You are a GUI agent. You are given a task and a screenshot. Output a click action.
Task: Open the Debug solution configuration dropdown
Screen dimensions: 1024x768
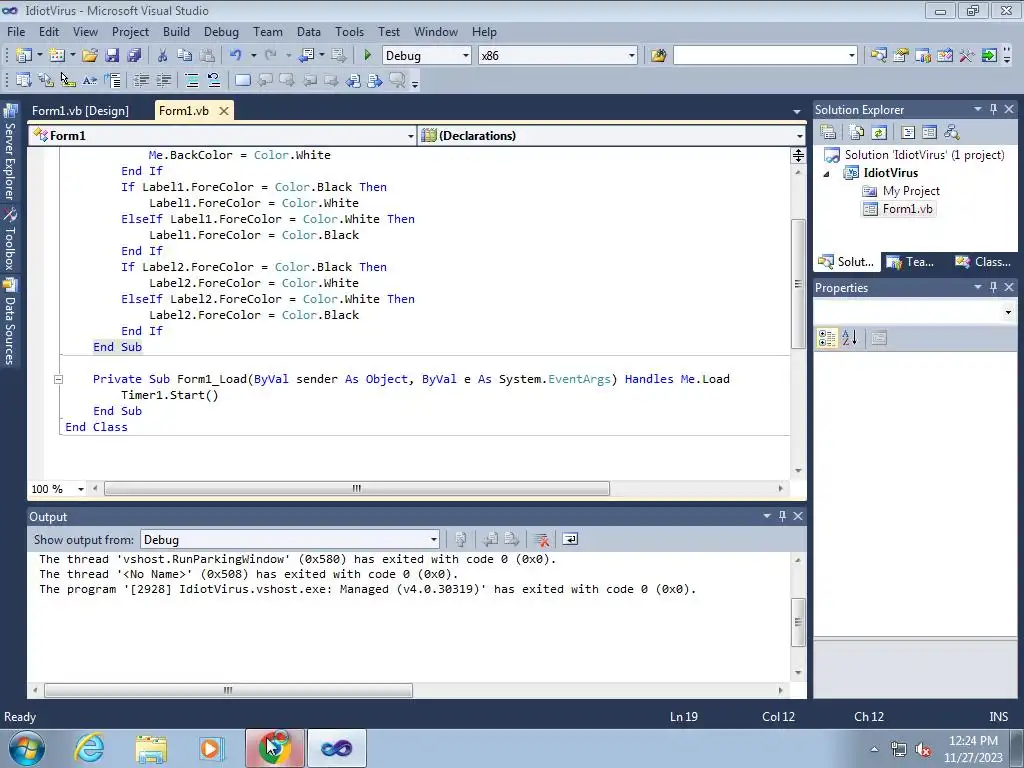[466, 56]
